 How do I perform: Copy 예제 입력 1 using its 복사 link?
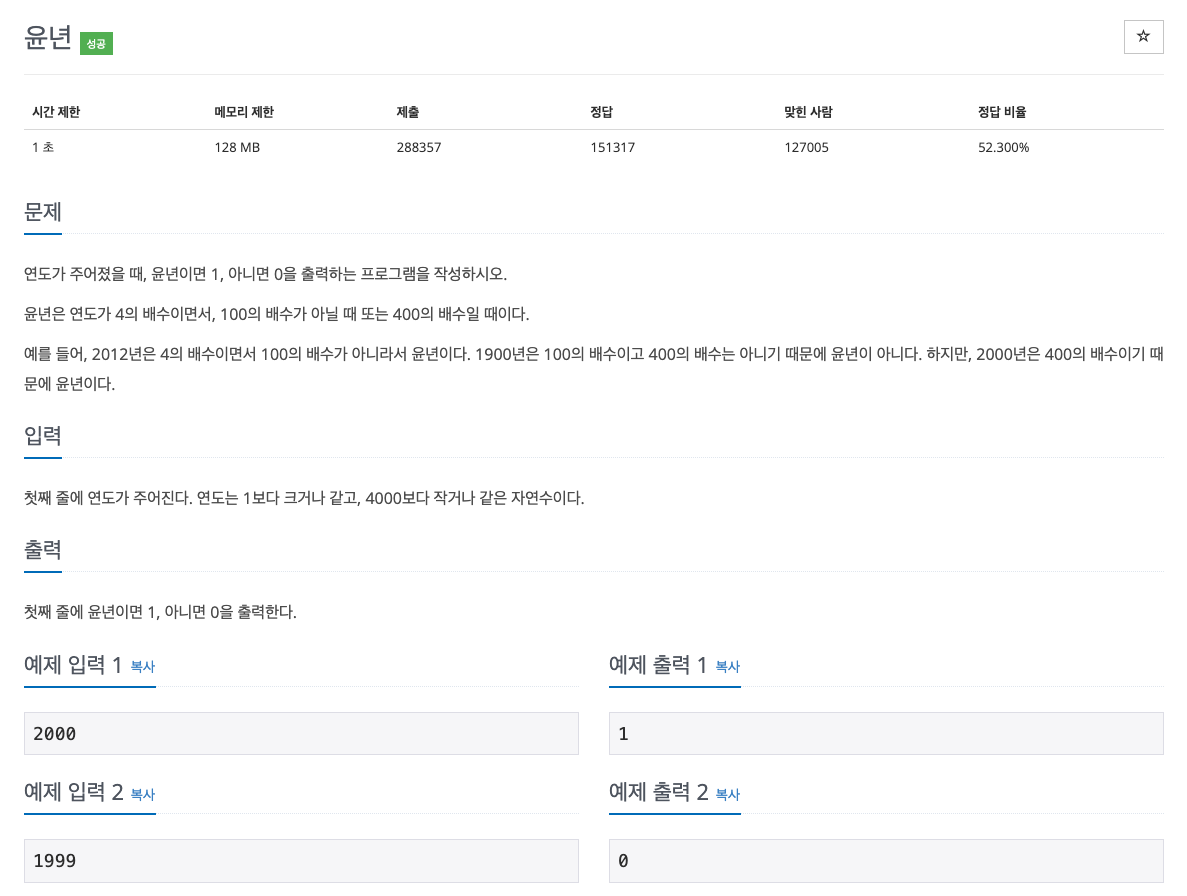pyautogui.click(x=141, y=667)
